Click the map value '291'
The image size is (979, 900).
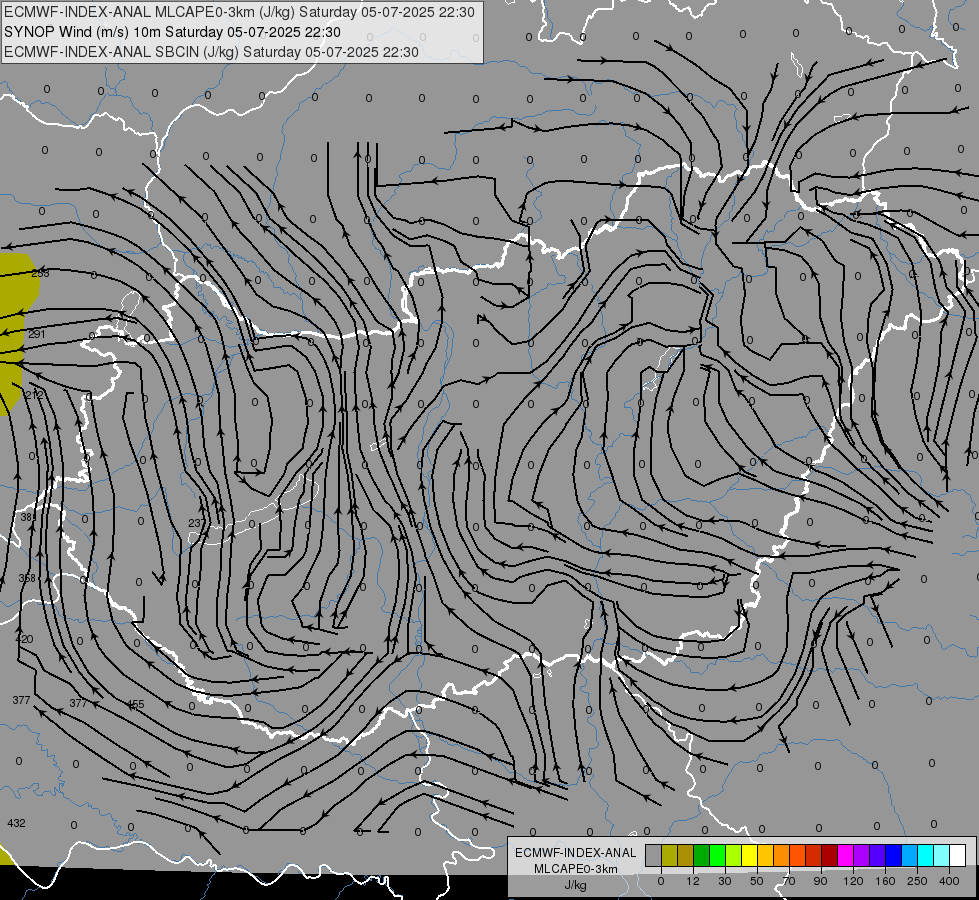click(37, 334)
